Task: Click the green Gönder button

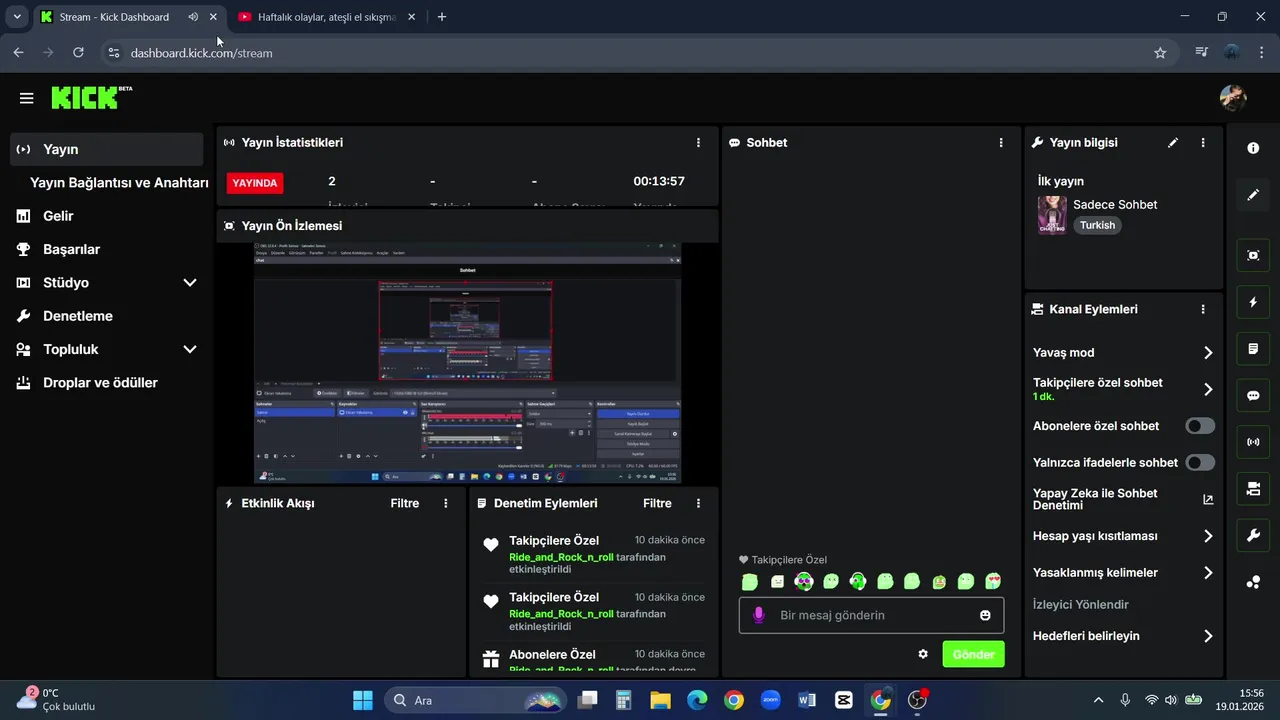Action: click(973, 655)
